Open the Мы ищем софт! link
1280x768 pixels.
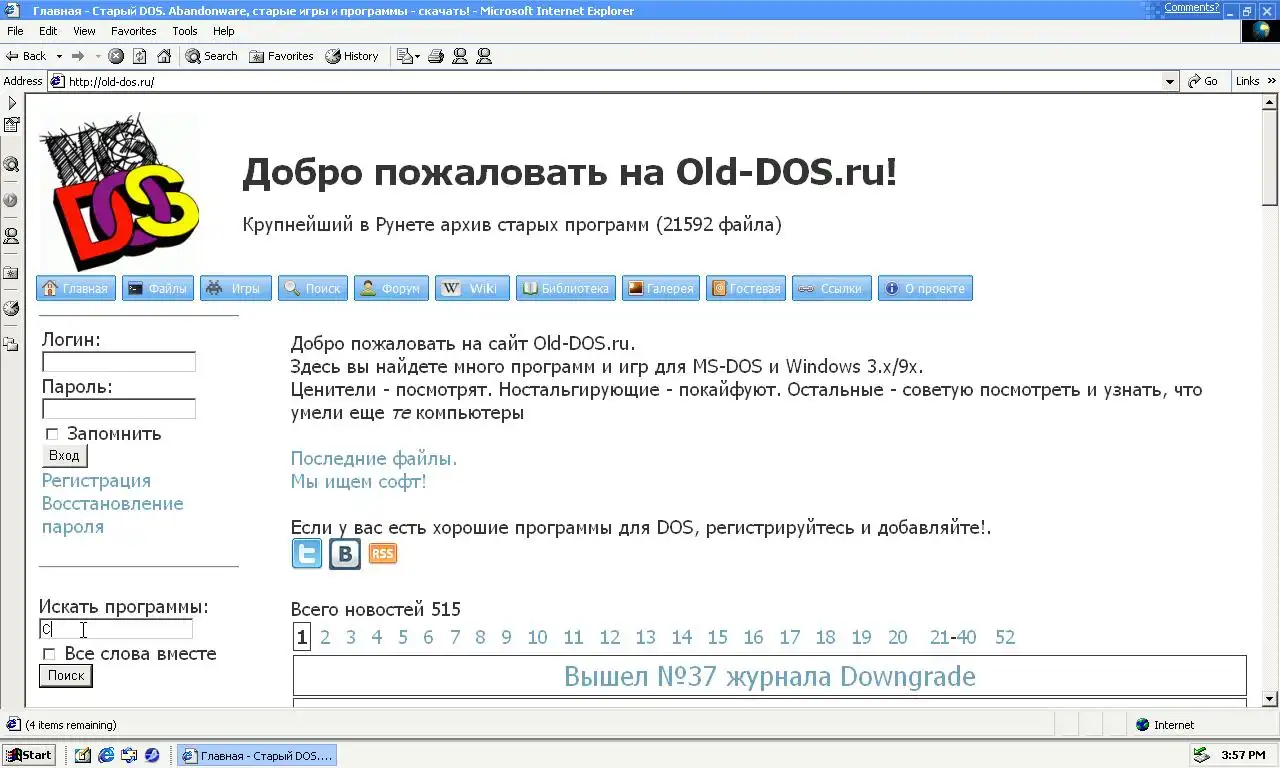[358, 482]
